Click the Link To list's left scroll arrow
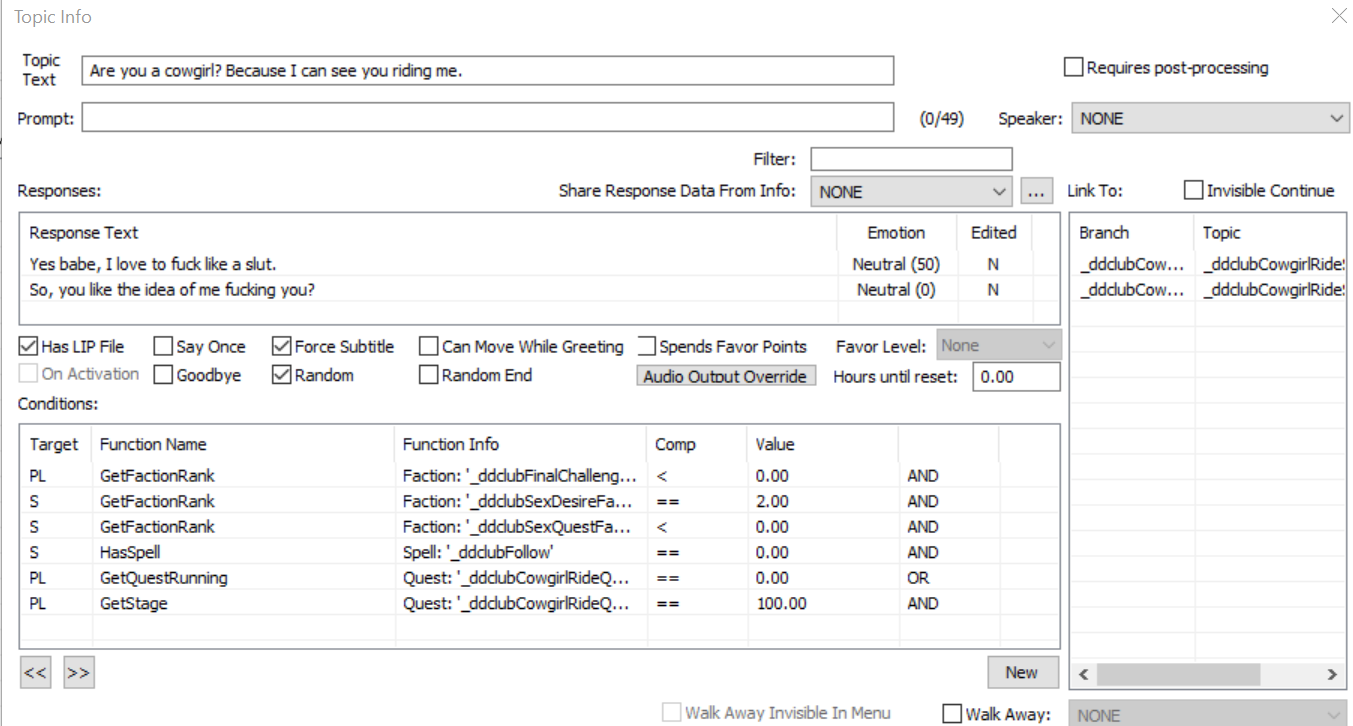Viewport: 1353px width, 726px height. [1084, 675]
